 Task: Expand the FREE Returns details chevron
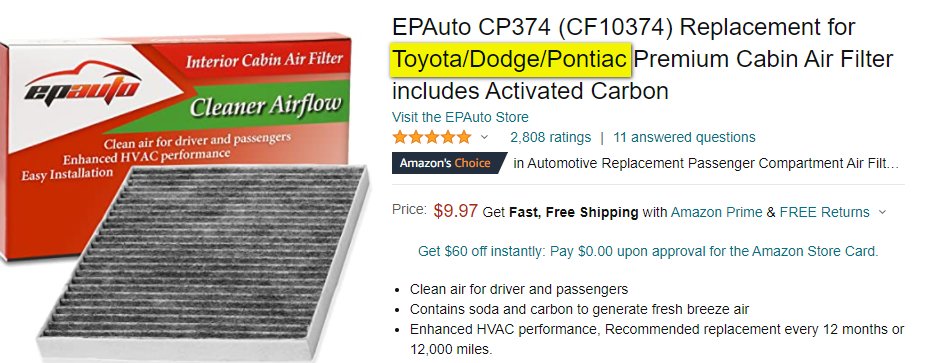[x=882, y=212]
